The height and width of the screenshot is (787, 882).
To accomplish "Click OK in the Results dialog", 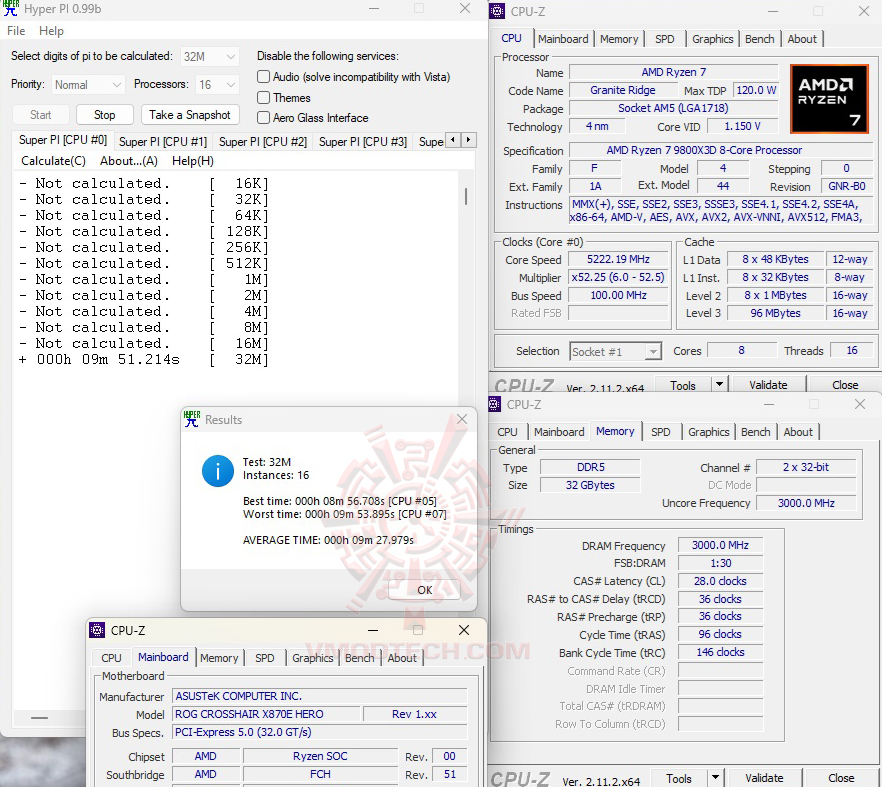I will 425,590.
